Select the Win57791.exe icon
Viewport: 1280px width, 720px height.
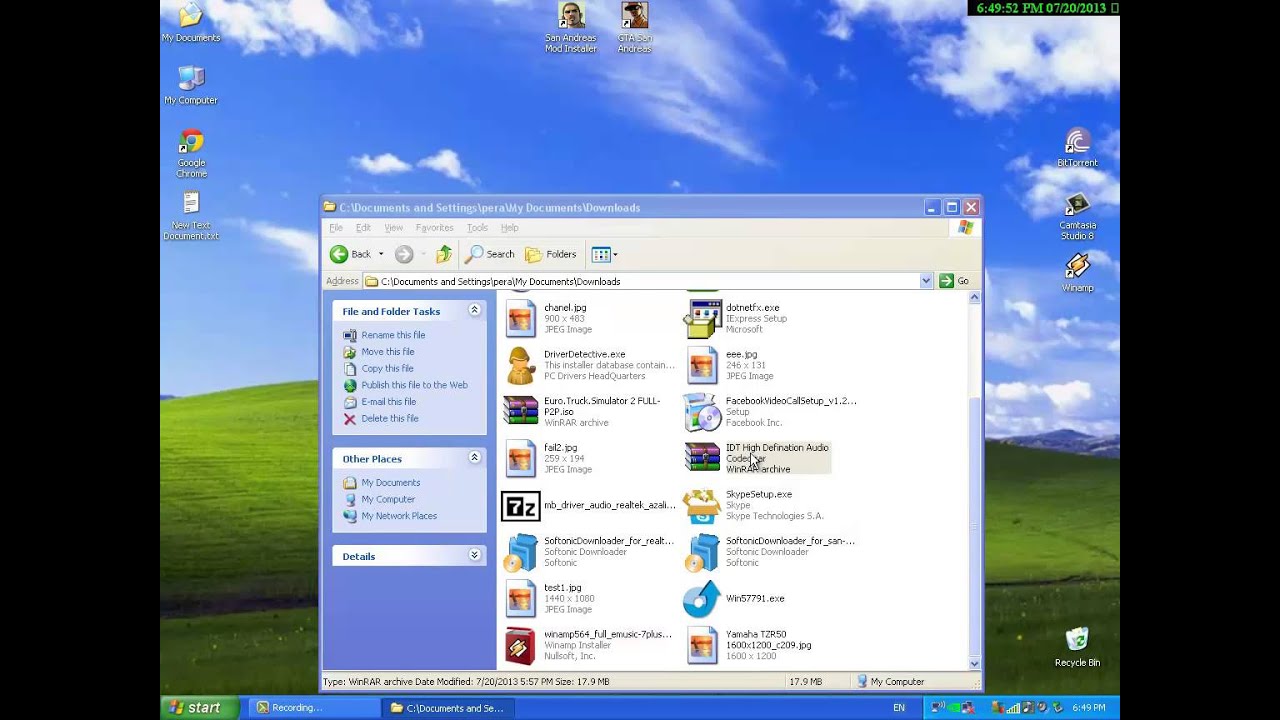click(702, 598)
